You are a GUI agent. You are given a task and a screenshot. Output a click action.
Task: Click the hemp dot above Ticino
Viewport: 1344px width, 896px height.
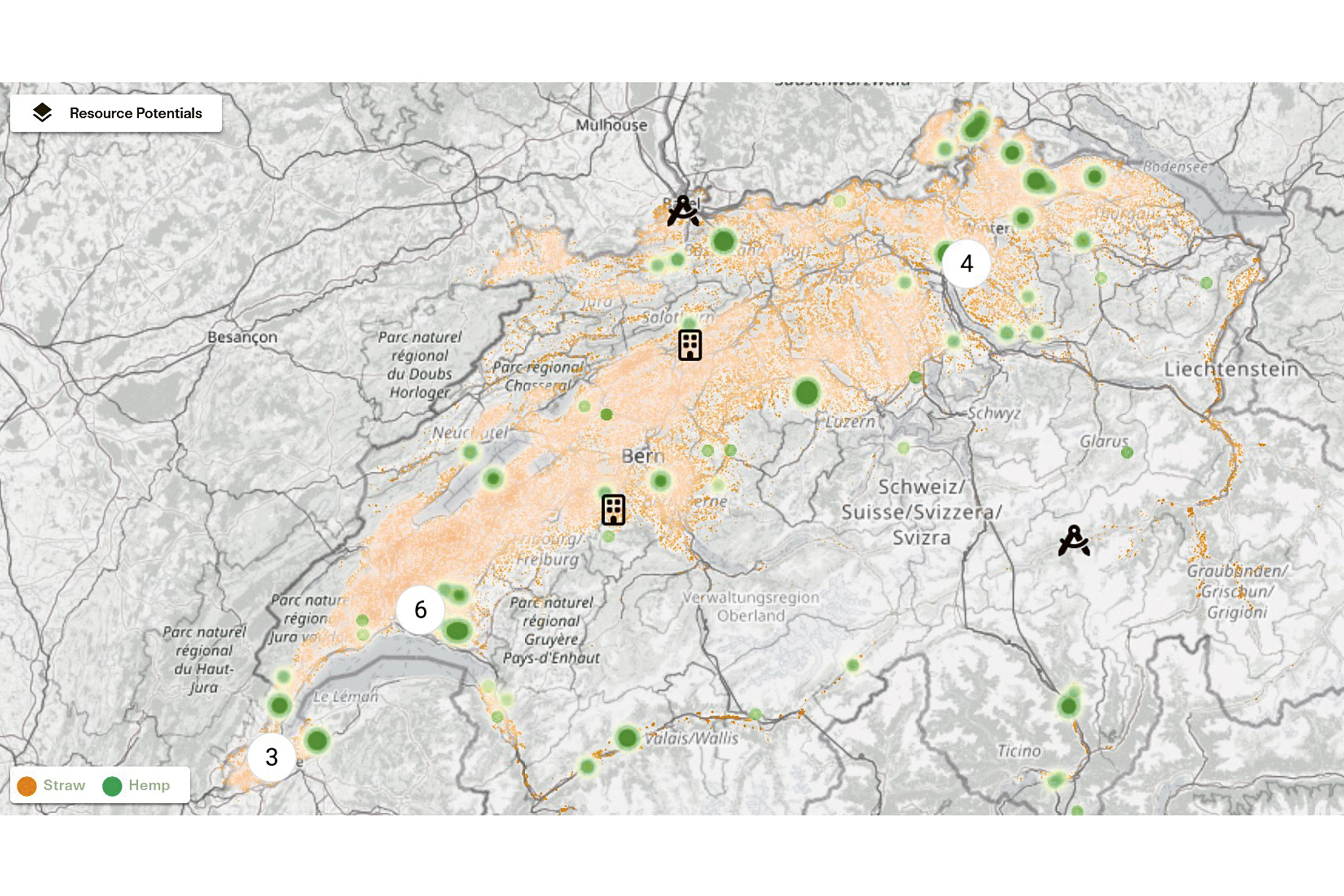click(x=1068, y=706)
